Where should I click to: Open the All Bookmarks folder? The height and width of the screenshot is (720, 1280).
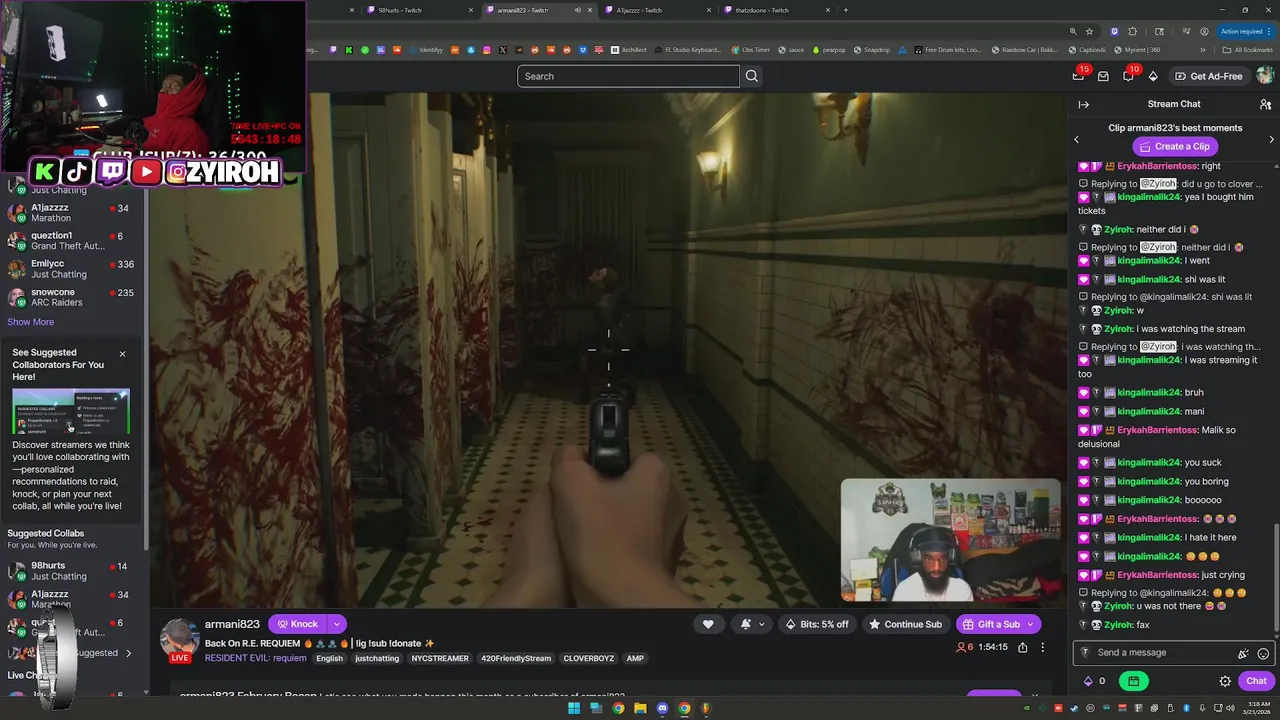tap(1247, 50)
